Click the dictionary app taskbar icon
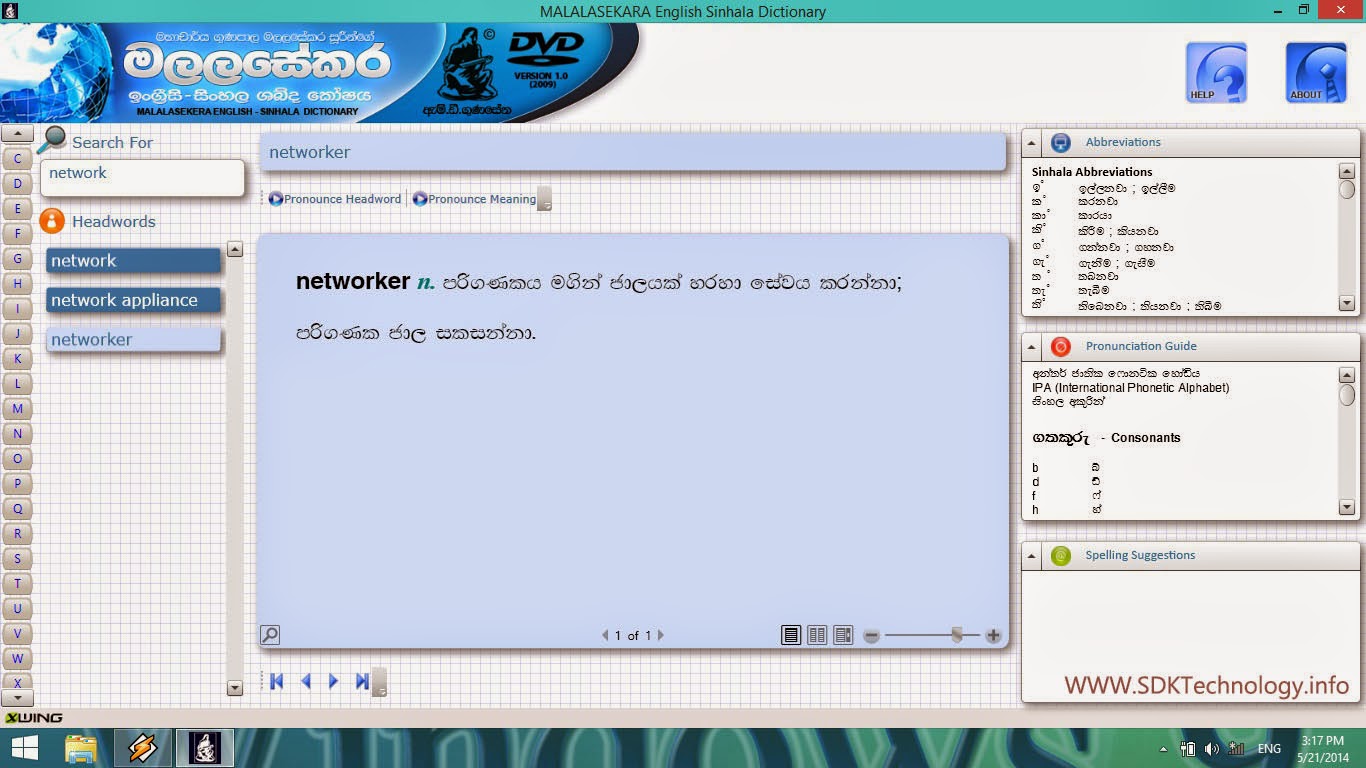Viewport: 1366px width, 768px height. tap(205, 748)
